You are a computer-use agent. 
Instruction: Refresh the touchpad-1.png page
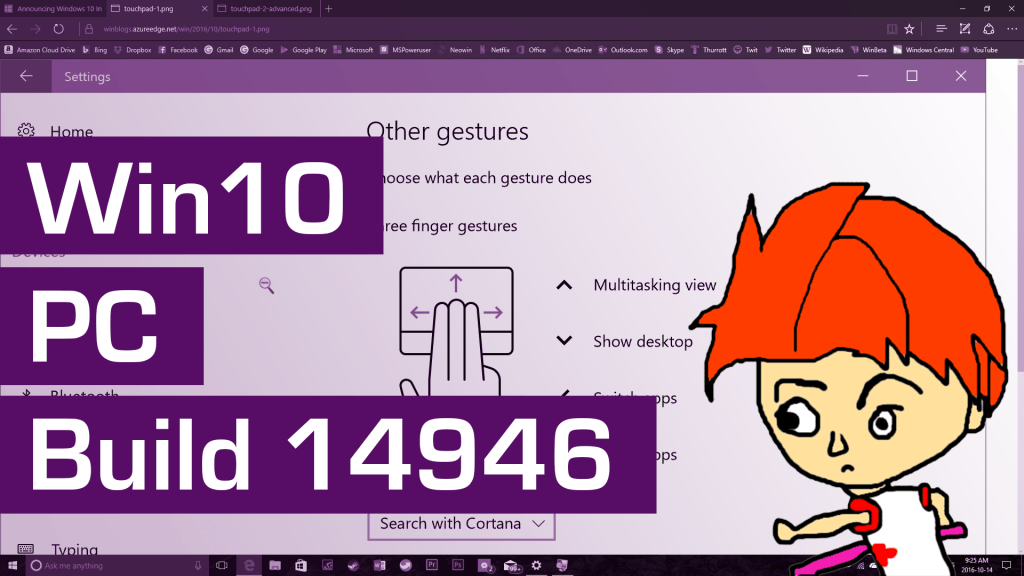tap(59, 29)
